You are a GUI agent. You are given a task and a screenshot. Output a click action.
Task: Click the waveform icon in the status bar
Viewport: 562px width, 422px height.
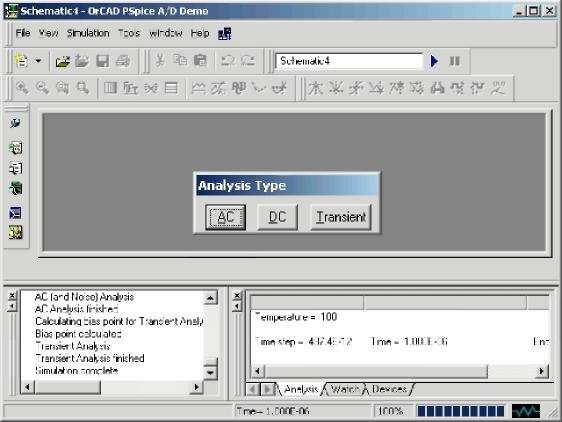[x=526, y=411]
